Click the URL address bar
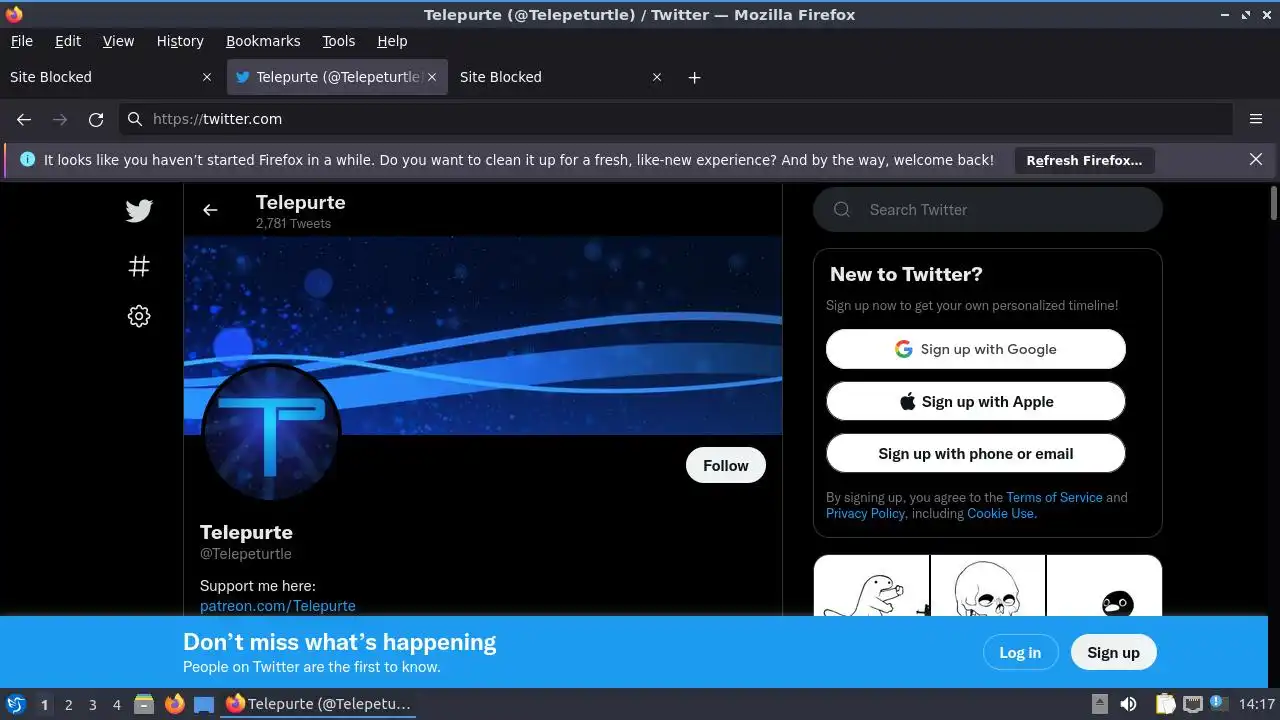Viewport: 1280px width, 720px height. point(676,119)
